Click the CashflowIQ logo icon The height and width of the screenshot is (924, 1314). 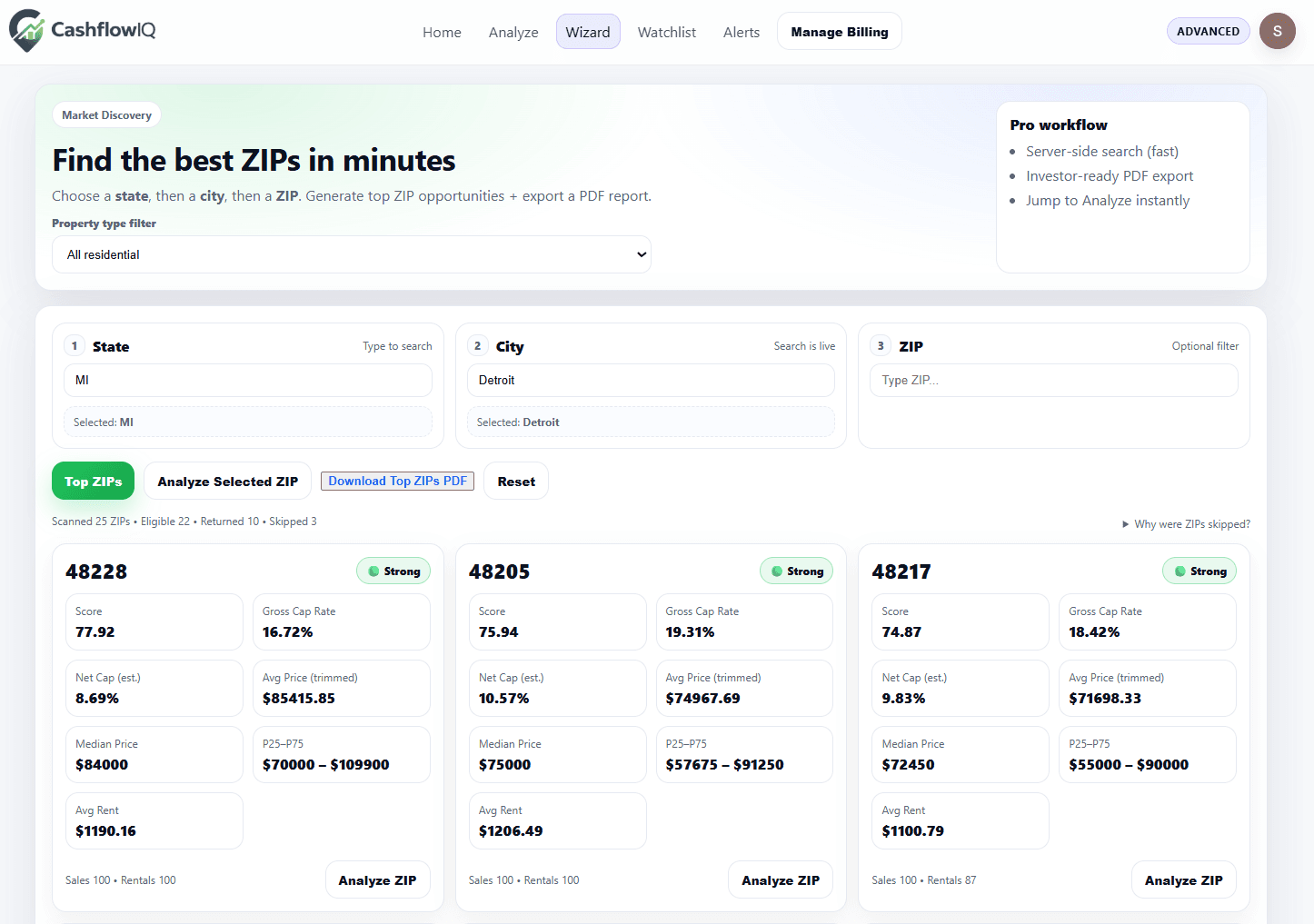pyautogui.click(x=26, y=30)
